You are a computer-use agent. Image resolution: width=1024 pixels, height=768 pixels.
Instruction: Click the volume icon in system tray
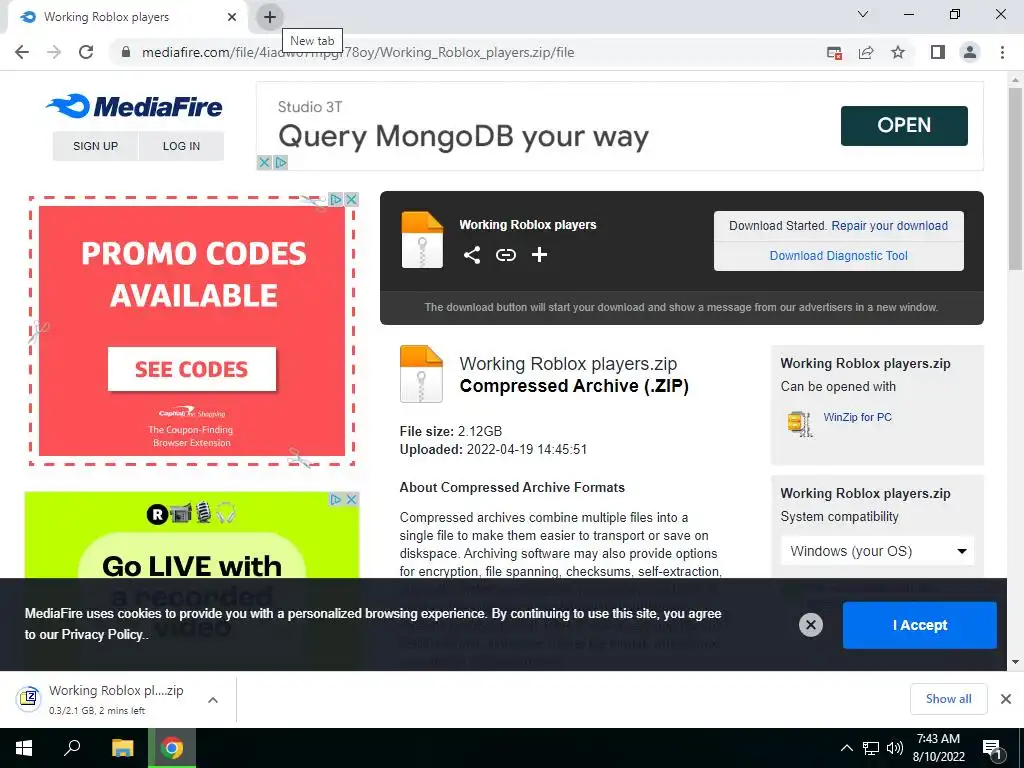click(895, 748)
